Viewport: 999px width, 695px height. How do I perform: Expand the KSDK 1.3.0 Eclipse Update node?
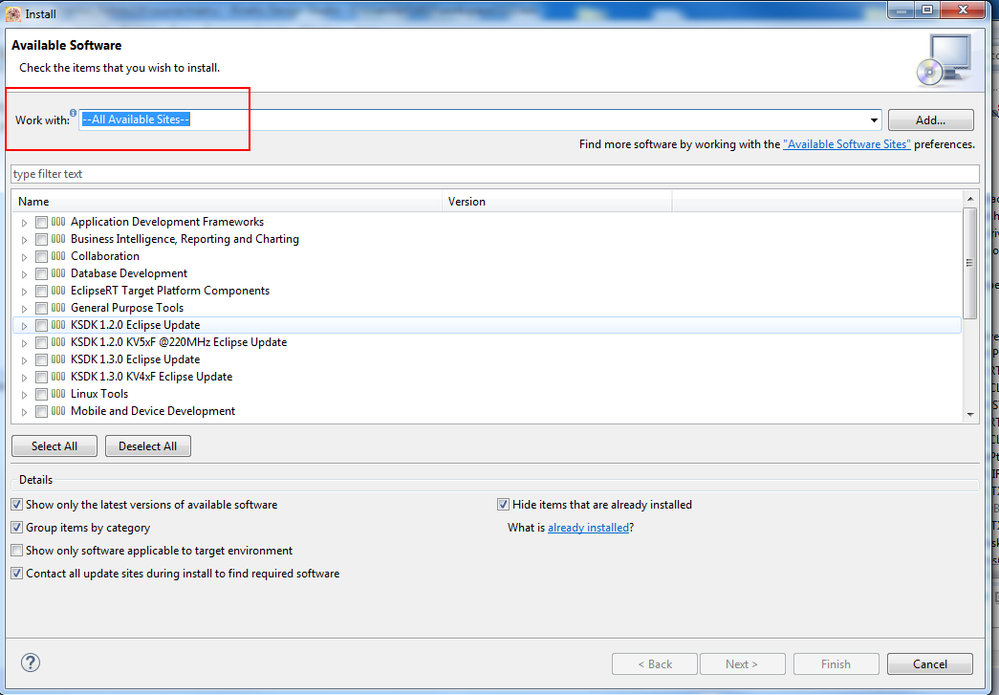[24, 361]
